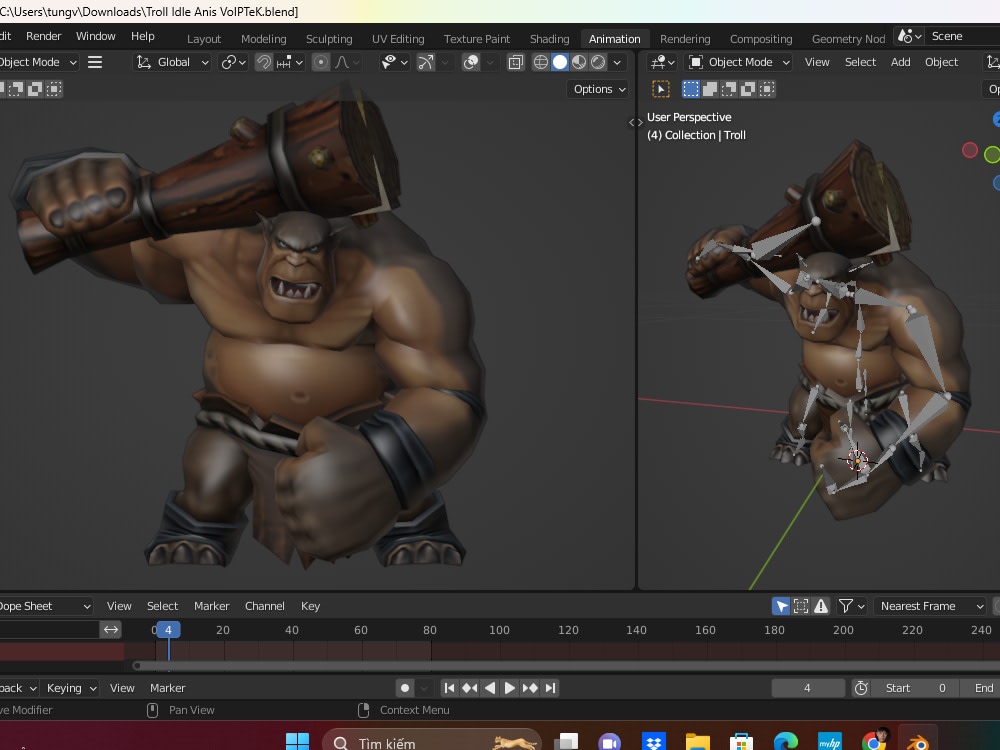Toggle proportional editing in left viewport
The height and width of the screenshot is (750, 1000).
click(x=321, y=62)
